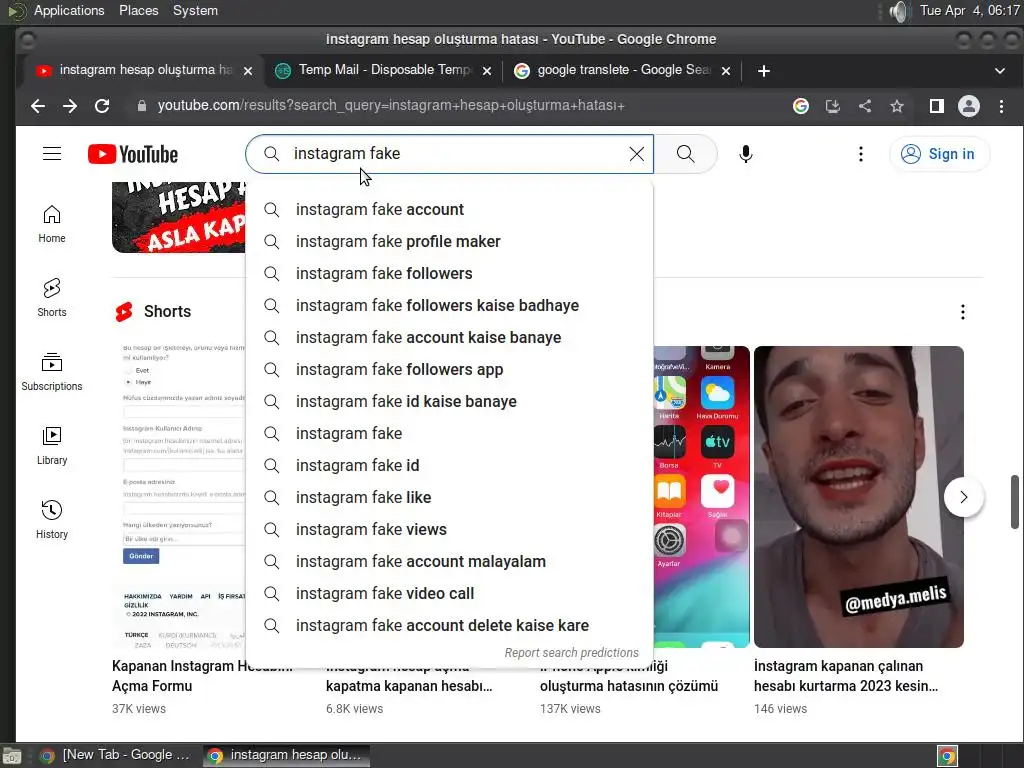Image resolution: width=1024 pixels, height=768 pixels.
Task: Bookmark this page with the star icon
Action: 897,106
